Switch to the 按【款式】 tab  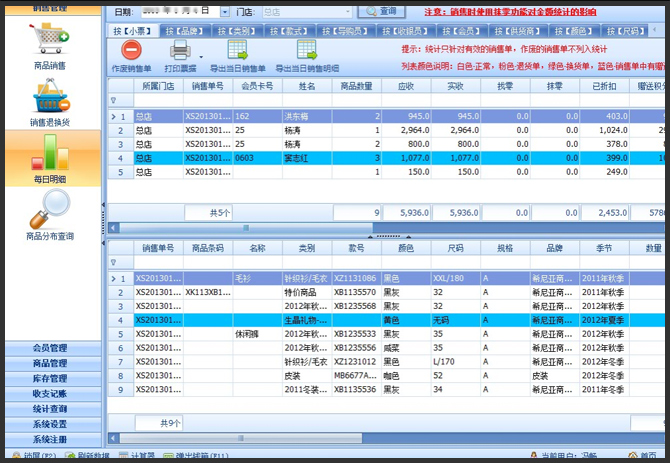pyautogui.click(x=289, y=31)
